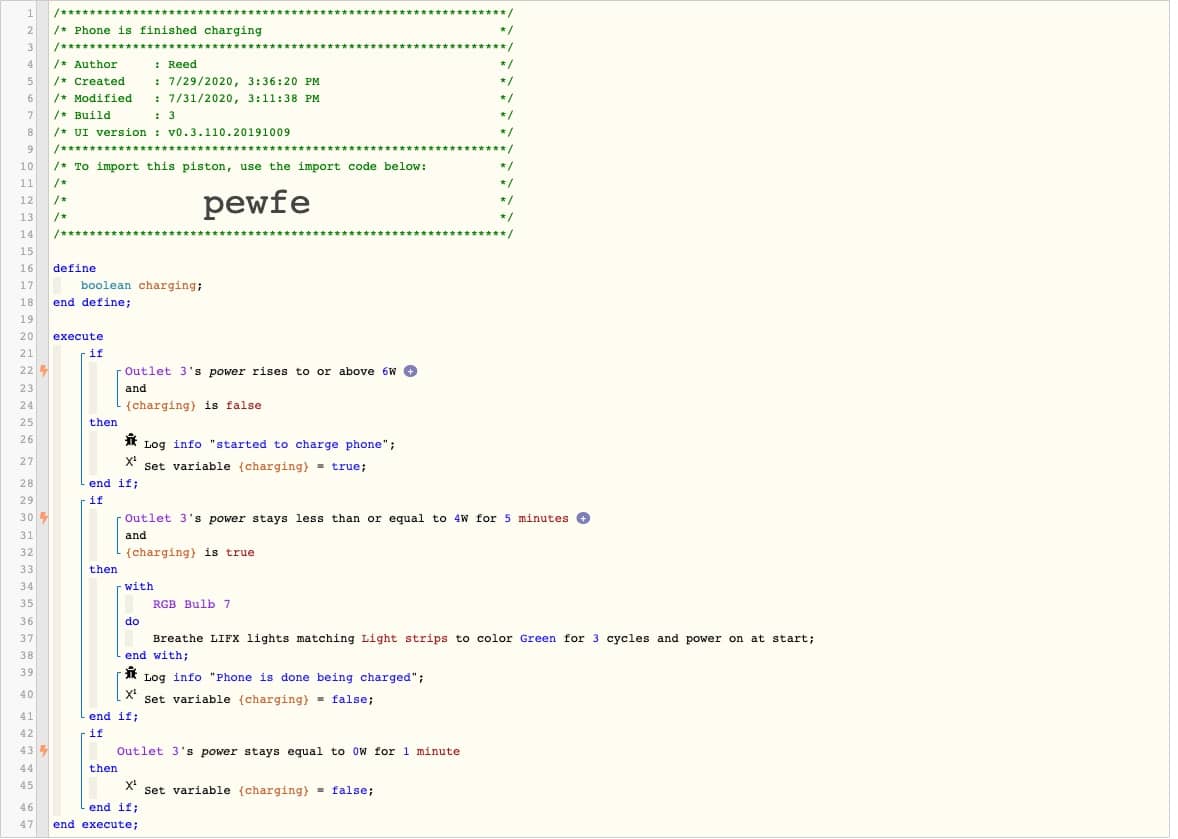
Task: Click the "then" keyword on line 25
Action: pyautogui.click(x=103, y=422)
